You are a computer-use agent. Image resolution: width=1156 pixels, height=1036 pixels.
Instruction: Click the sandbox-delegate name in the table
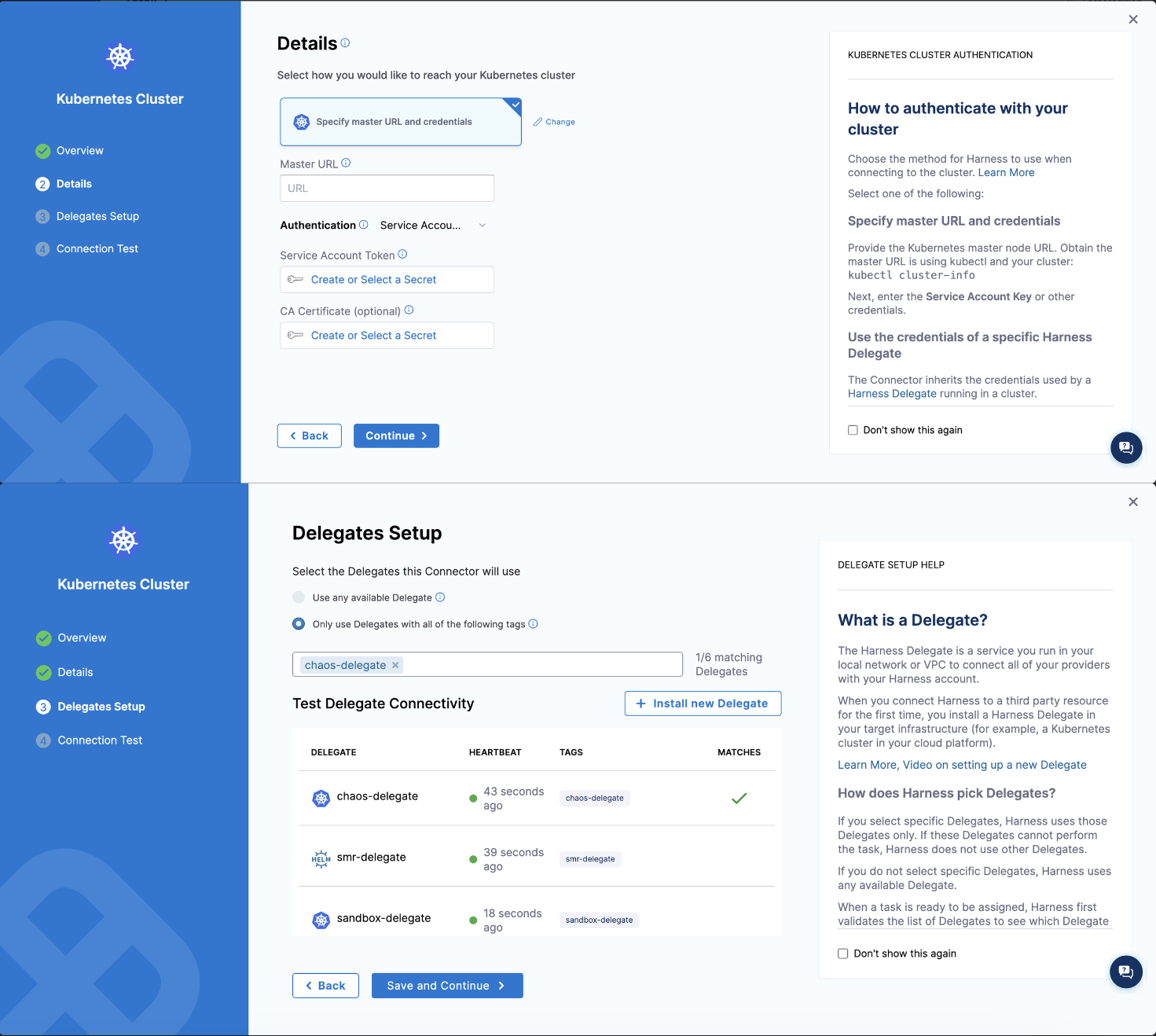coord(383,918)
